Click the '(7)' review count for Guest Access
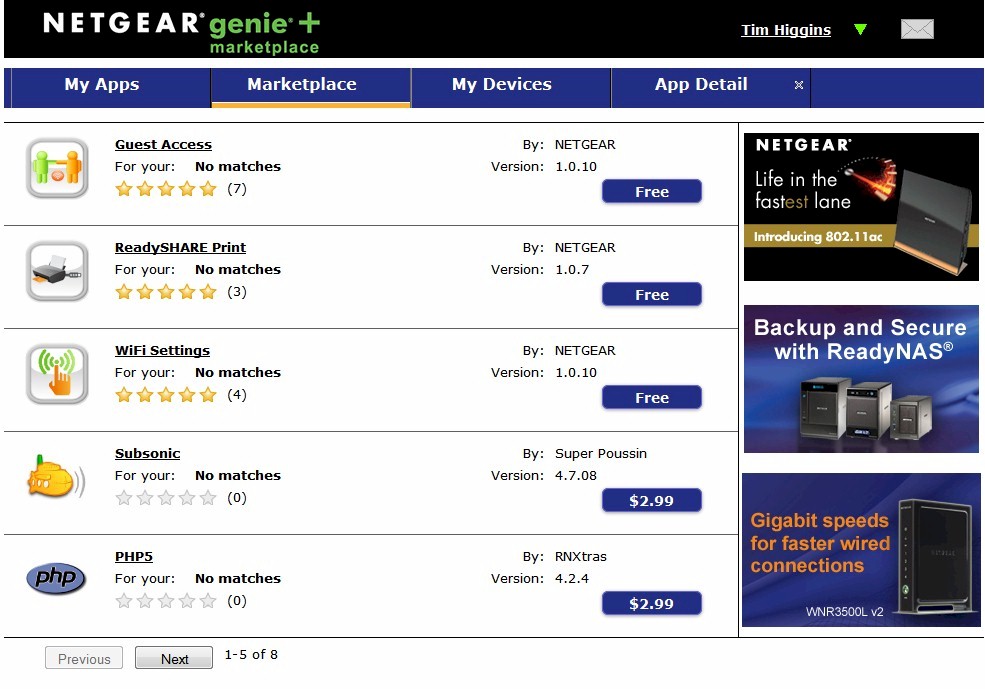Screen dimensions: 985x689 coord(237,189)
